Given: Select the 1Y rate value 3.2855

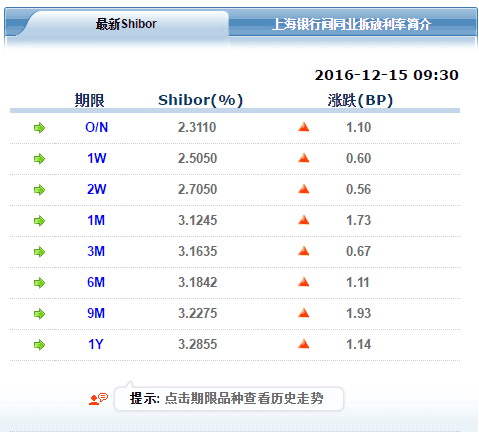Looking at the screenshot, I should pyautogui.click(x=197, y=344).
